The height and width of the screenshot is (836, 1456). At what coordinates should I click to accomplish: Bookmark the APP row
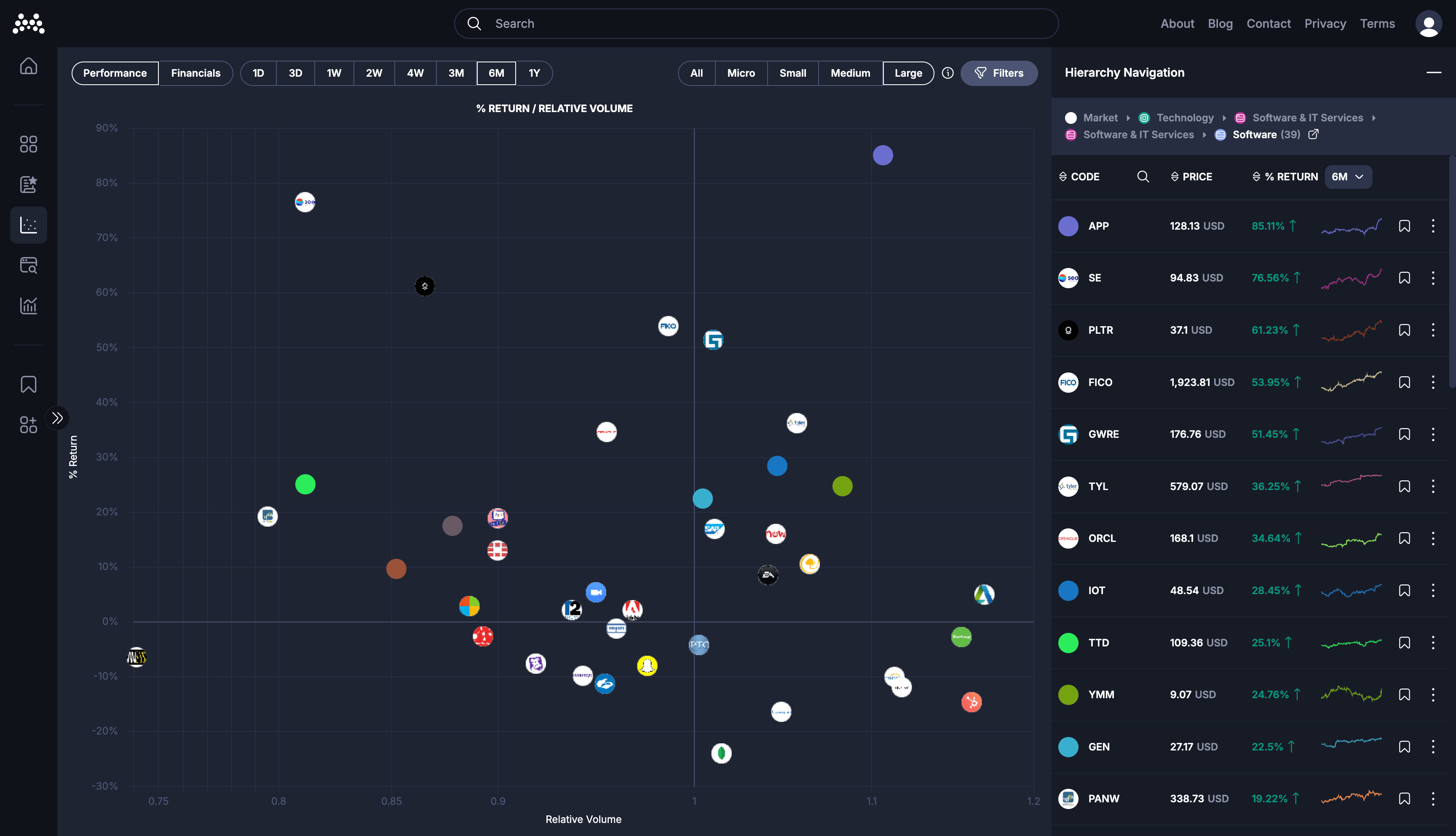pos(1404,226)
